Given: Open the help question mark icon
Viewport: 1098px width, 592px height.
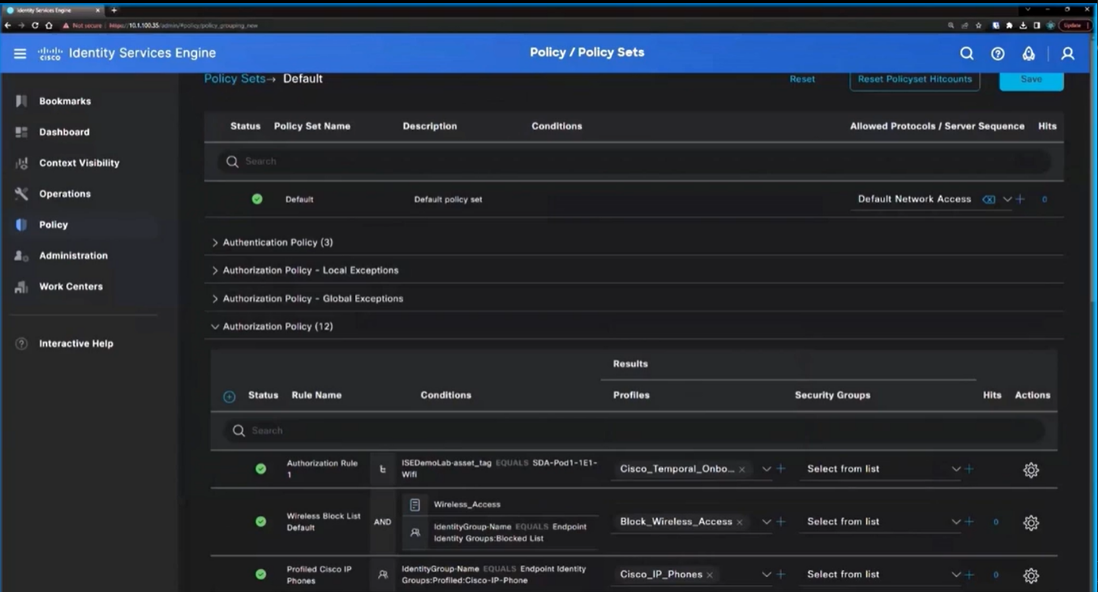Looking at the screenshot, I should [x=997, y=54].
